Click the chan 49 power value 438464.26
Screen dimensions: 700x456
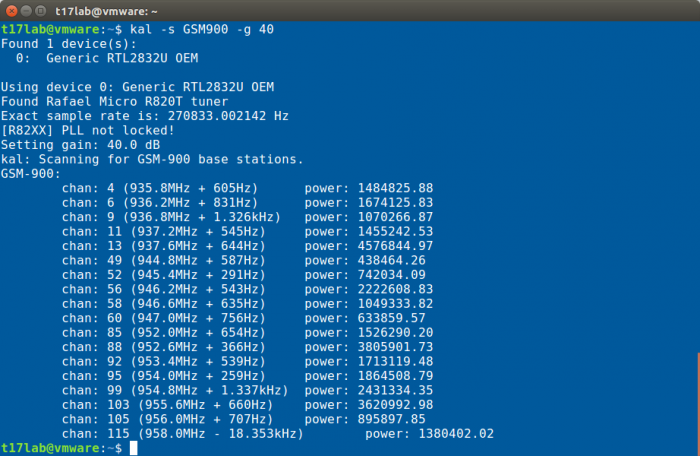tap(392, 260)
